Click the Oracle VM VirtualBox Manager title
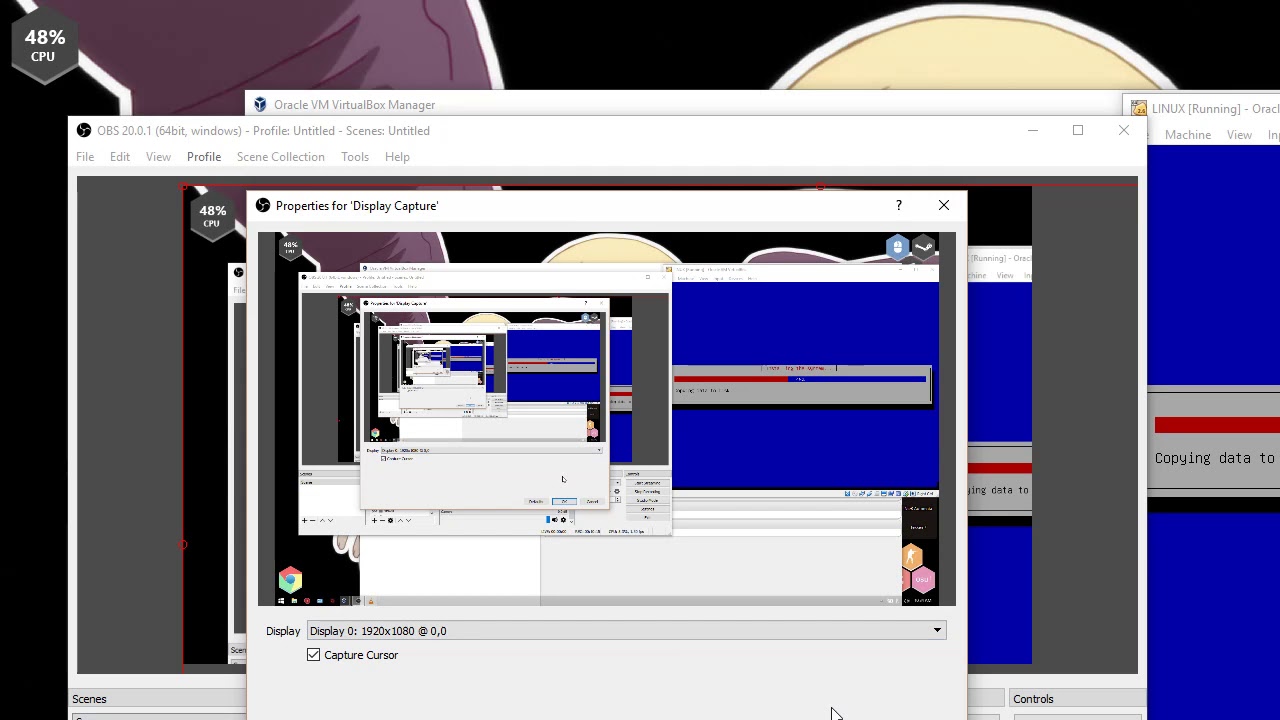The height and width of the screenshot is (720, 1280). [354, 105]
